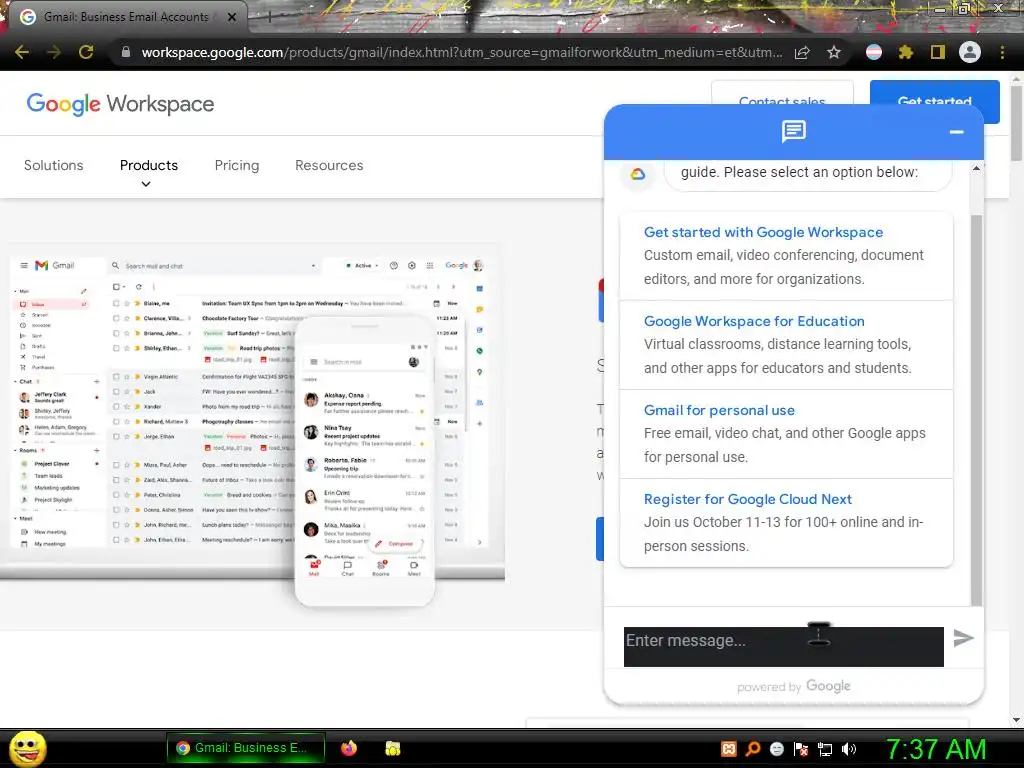
Task: Close the Gmail Business Email Accounts tab
Action: point(232,17)
